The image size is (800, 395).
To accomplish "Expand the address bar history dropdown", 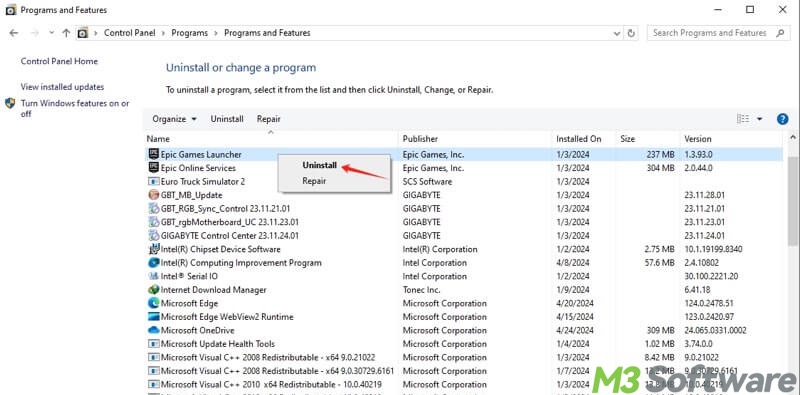I will pyautogui.click(x=617, y=33).
